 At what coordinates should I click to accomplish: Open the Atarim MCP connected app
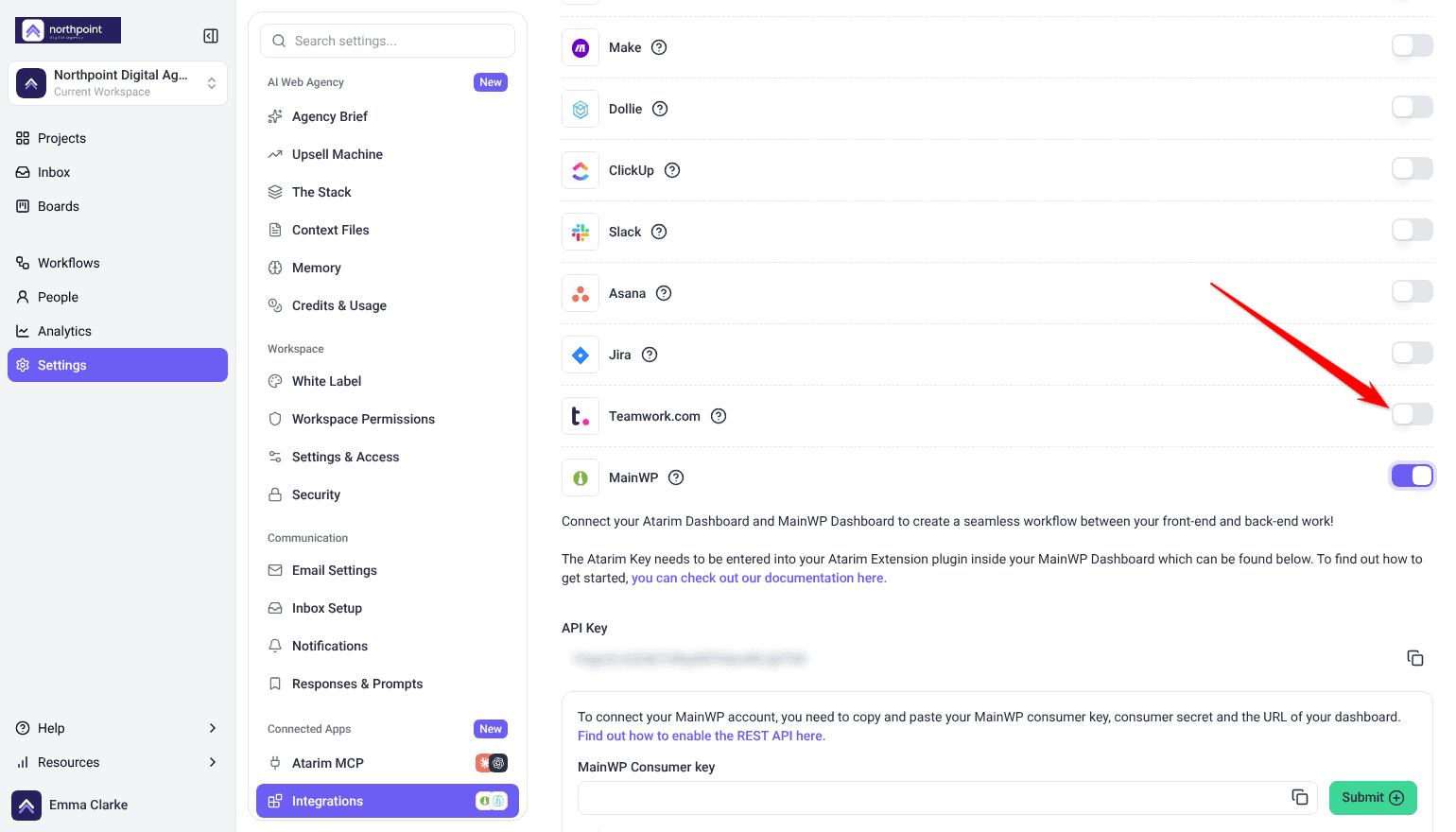coord(388,763)
